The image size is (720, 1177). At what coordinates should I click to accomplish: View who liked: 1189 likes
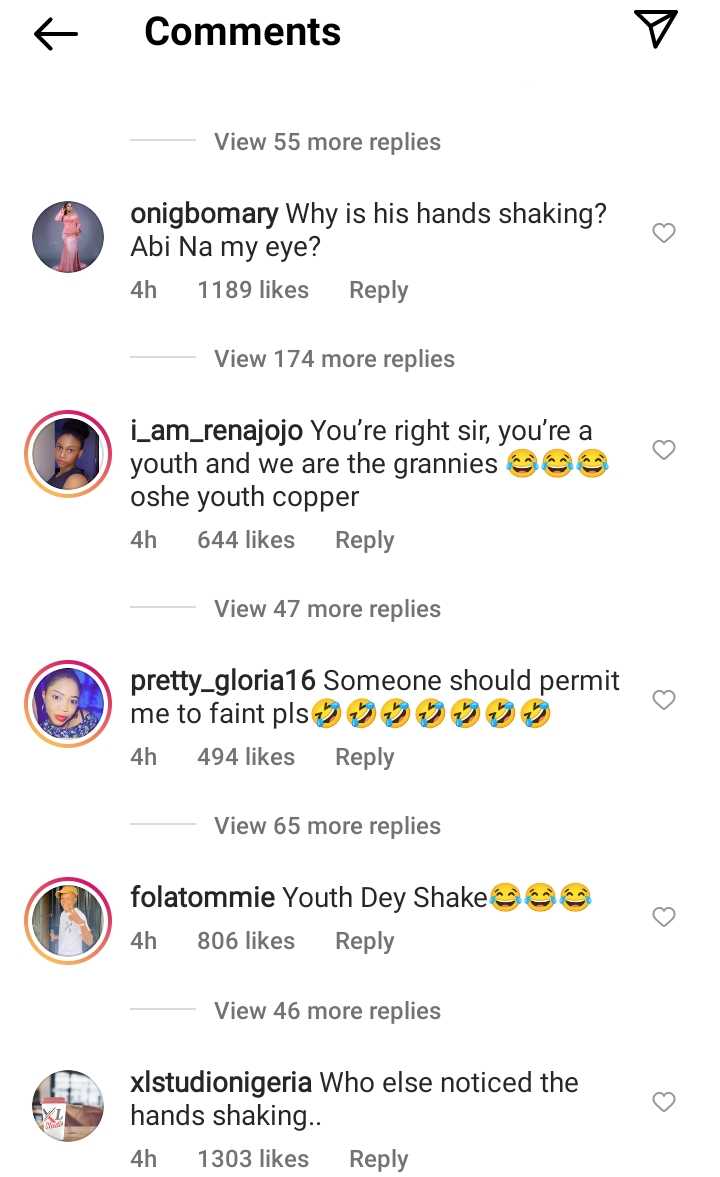click(x=253, y=290)
